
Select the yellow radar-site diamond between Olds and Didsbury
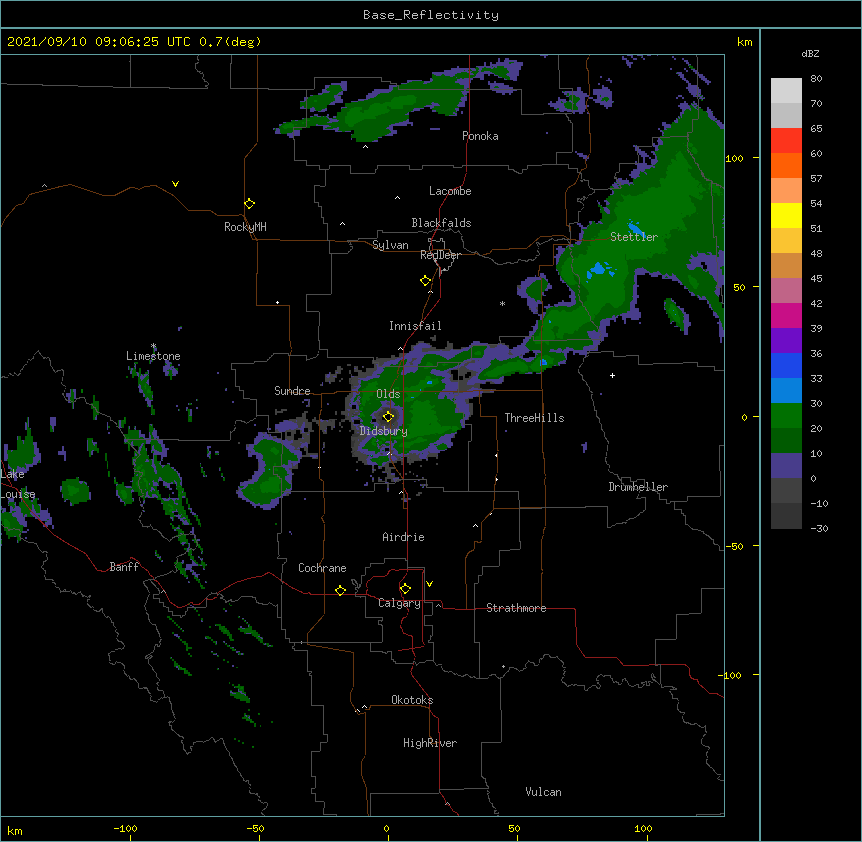click(x=388, y=416)
